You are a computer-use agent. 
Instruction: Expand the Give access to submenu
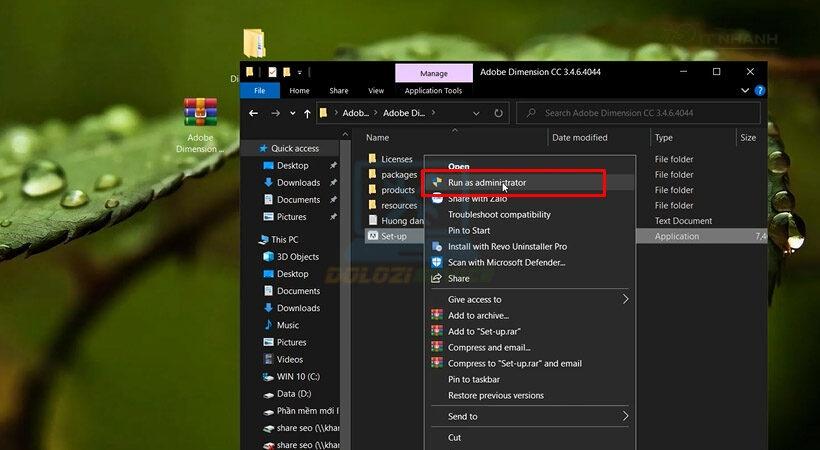[x=626, y=299]
